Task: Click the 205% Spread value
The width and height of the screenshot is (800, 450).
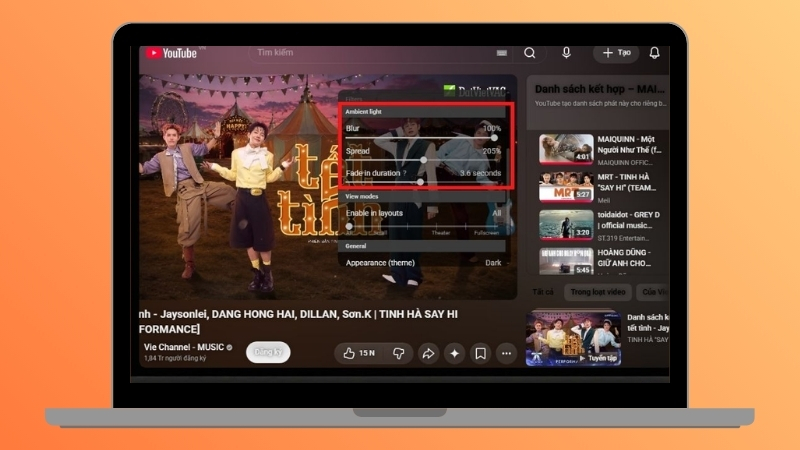Action: tap(491, 151)
